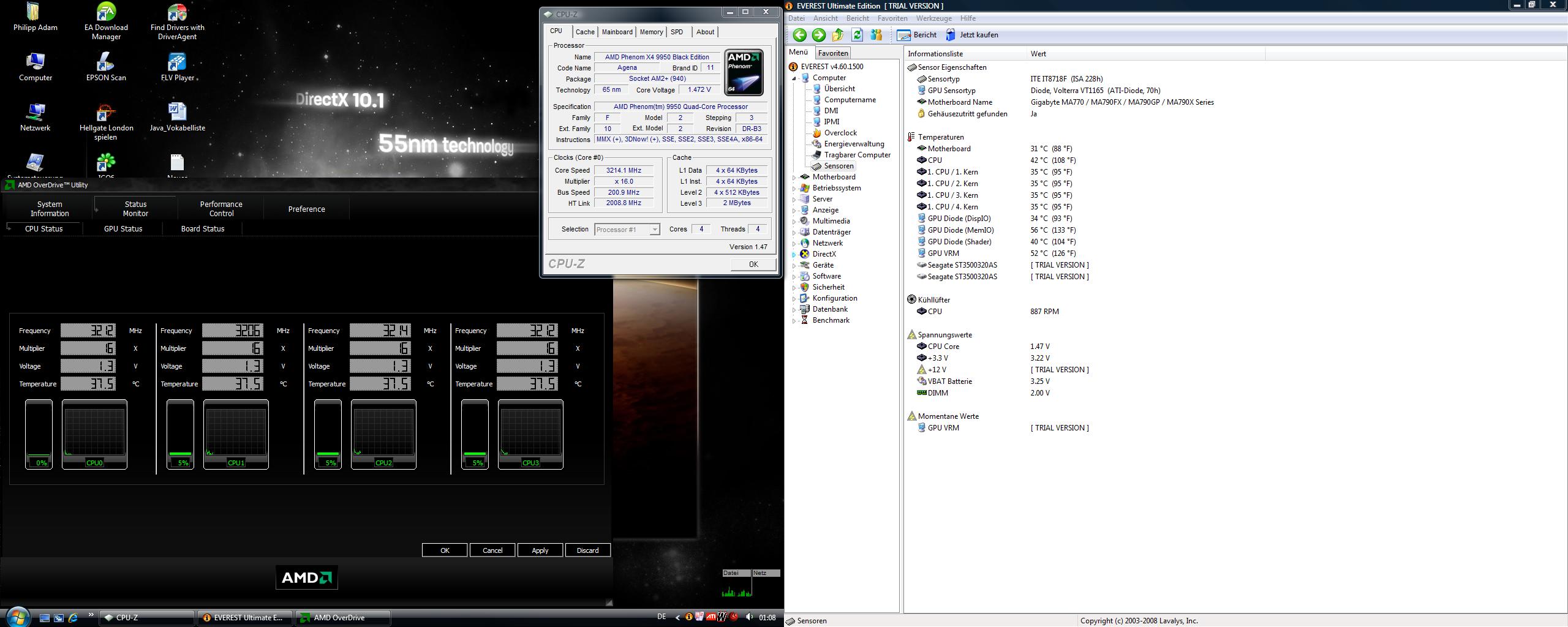Click the green Back arrow in EVEREST toolbar
Screen dimensions: 1568x627
coord(799,35)
